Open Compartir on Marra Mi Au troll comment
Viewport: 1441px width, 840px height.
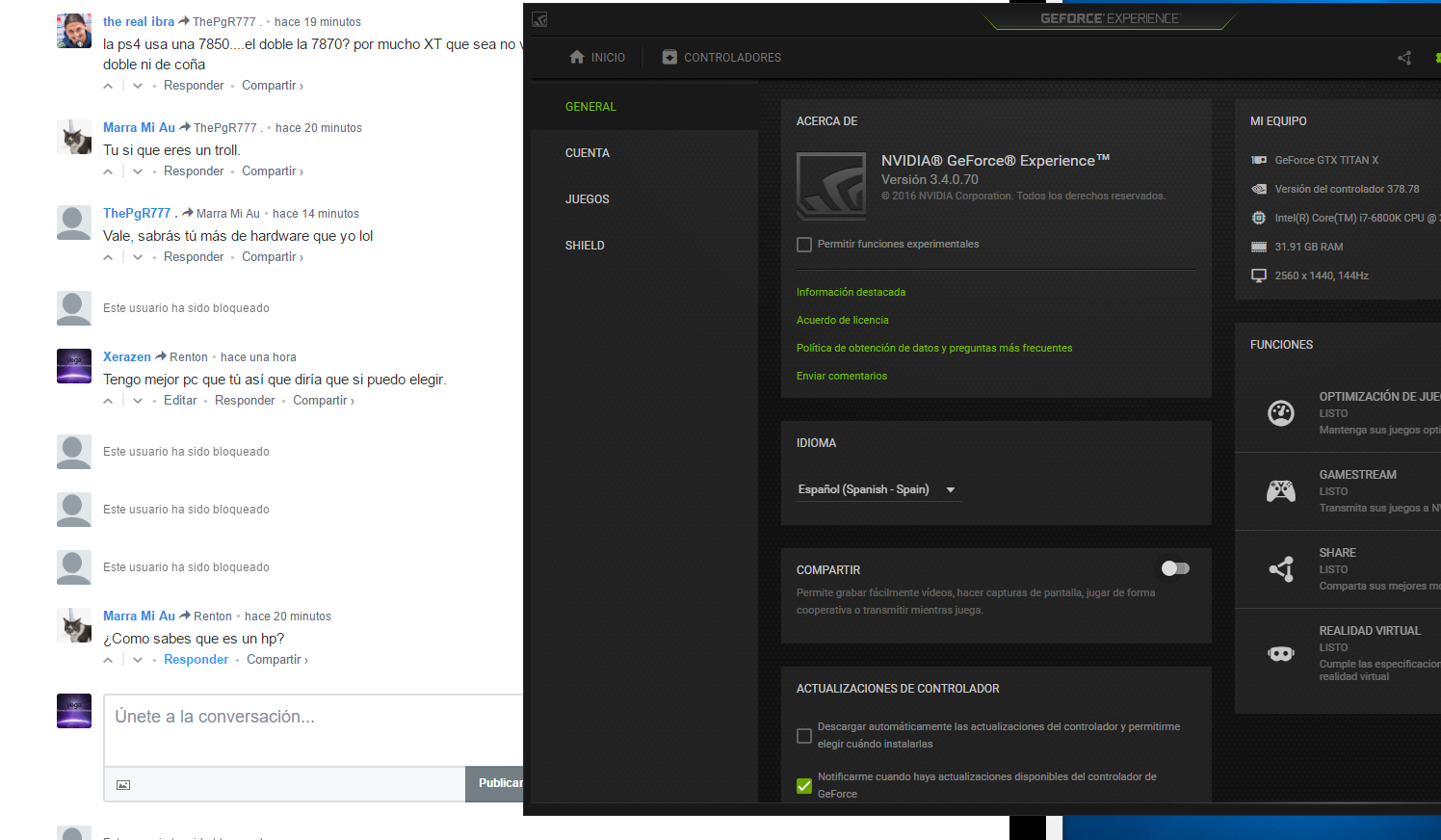(273, 171)
